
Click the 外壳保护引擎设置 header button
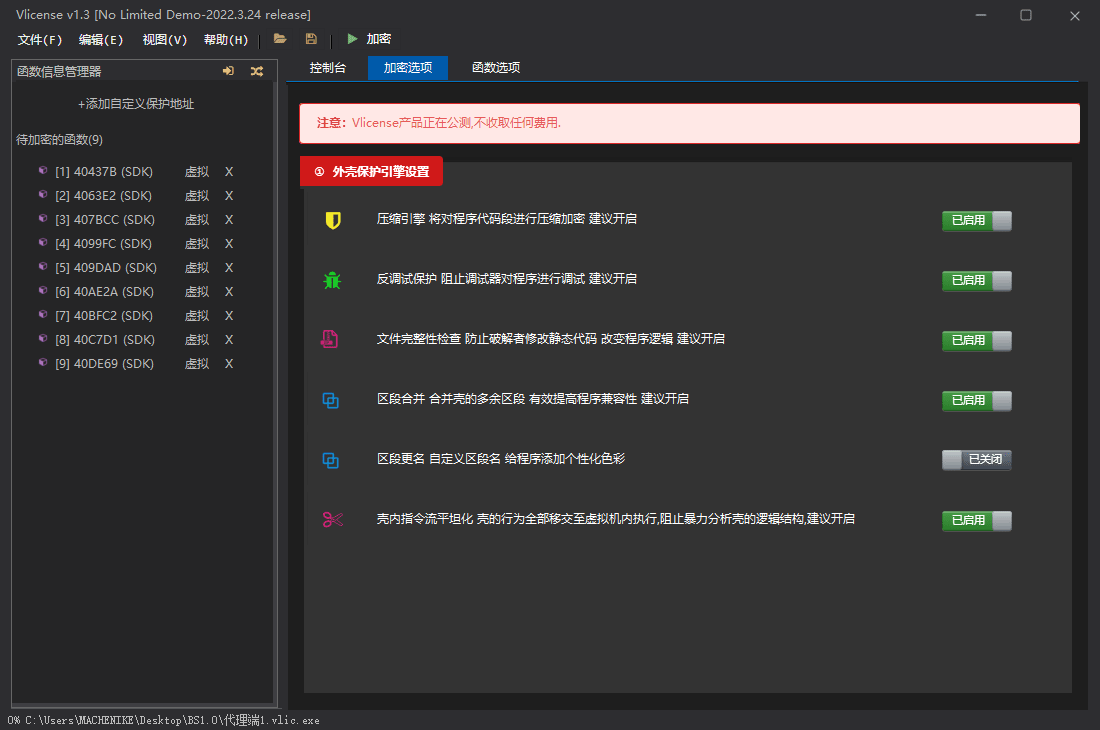pyautogui.click(x=371, y=172)
